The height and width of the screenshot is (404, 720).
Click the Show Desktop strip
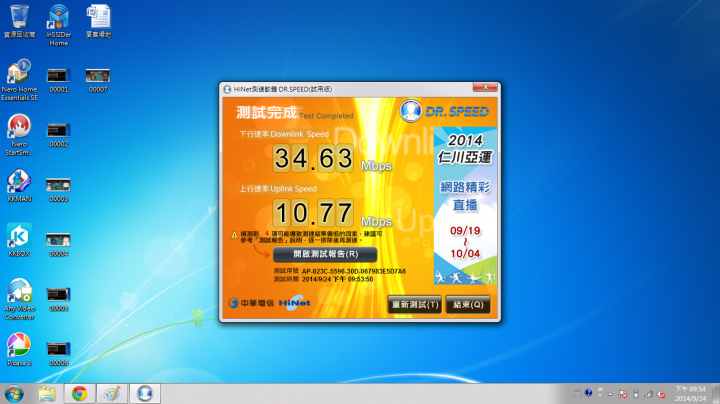(716, 394)
